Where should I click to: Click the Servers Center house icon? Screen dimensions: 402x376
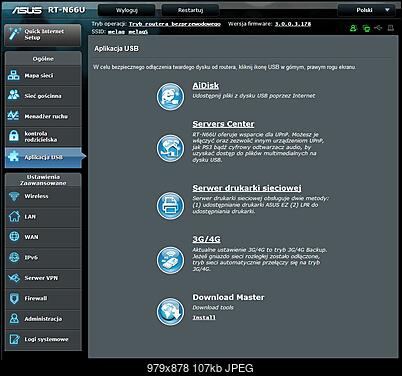point(170,148)
